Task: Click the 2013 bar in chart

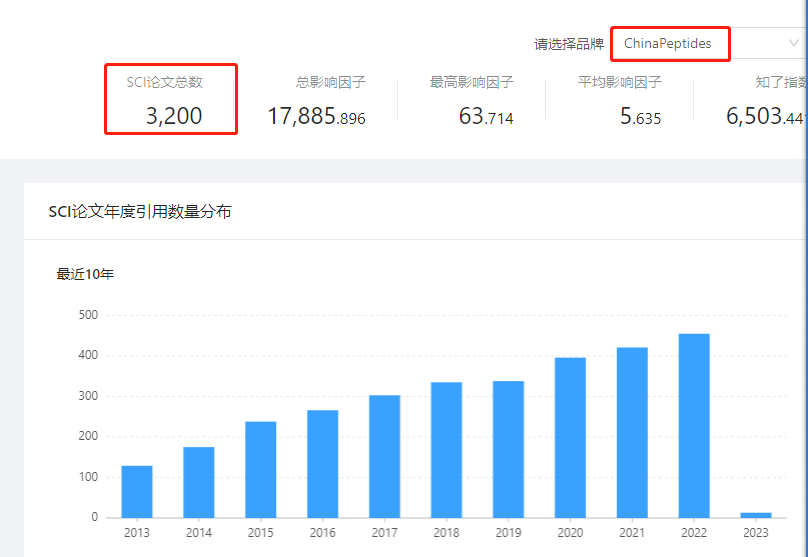Action: pyautogui.click(x=137, y=492)
